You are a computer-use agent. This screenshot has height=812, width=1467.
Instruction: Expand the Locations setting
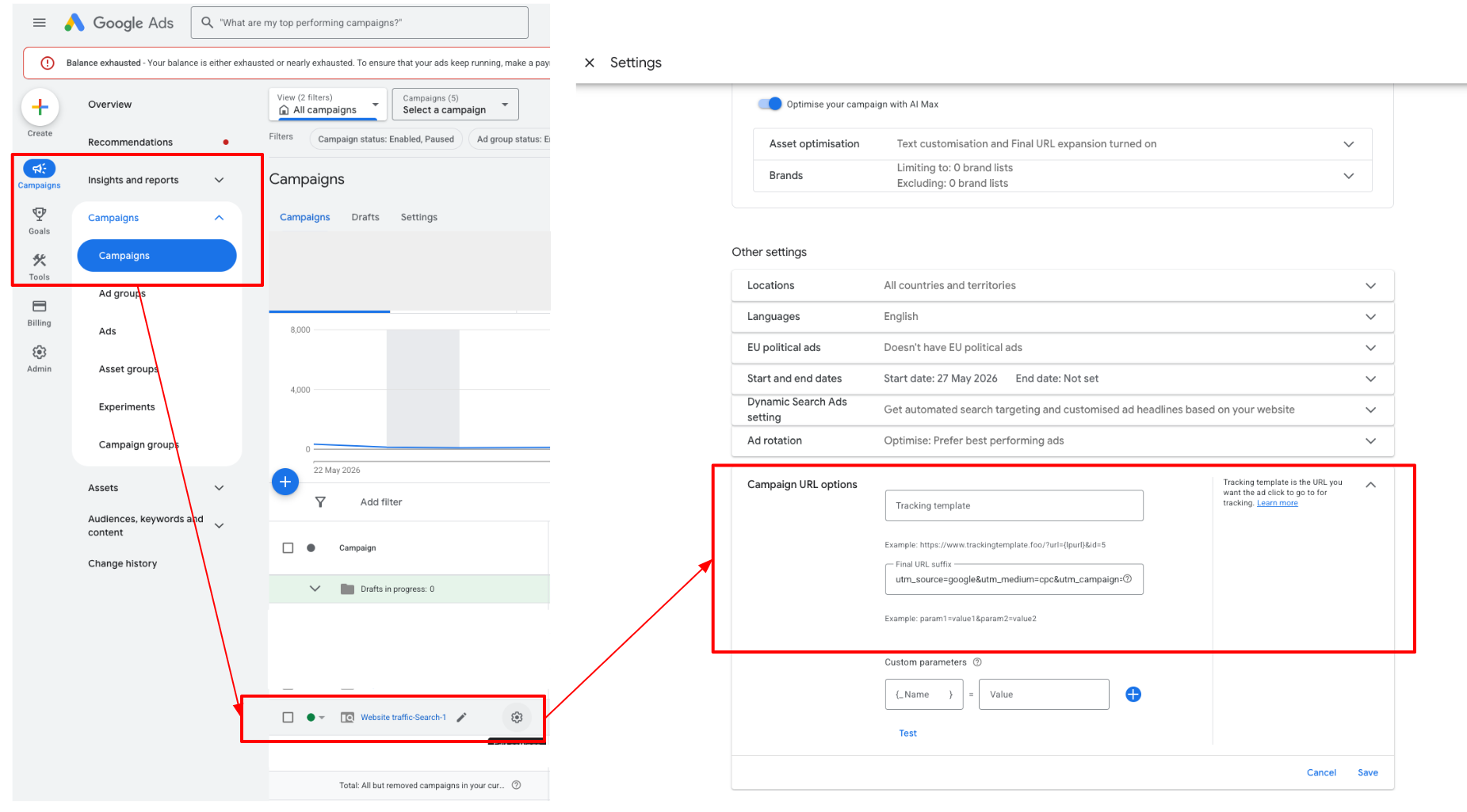point(1371,286)
